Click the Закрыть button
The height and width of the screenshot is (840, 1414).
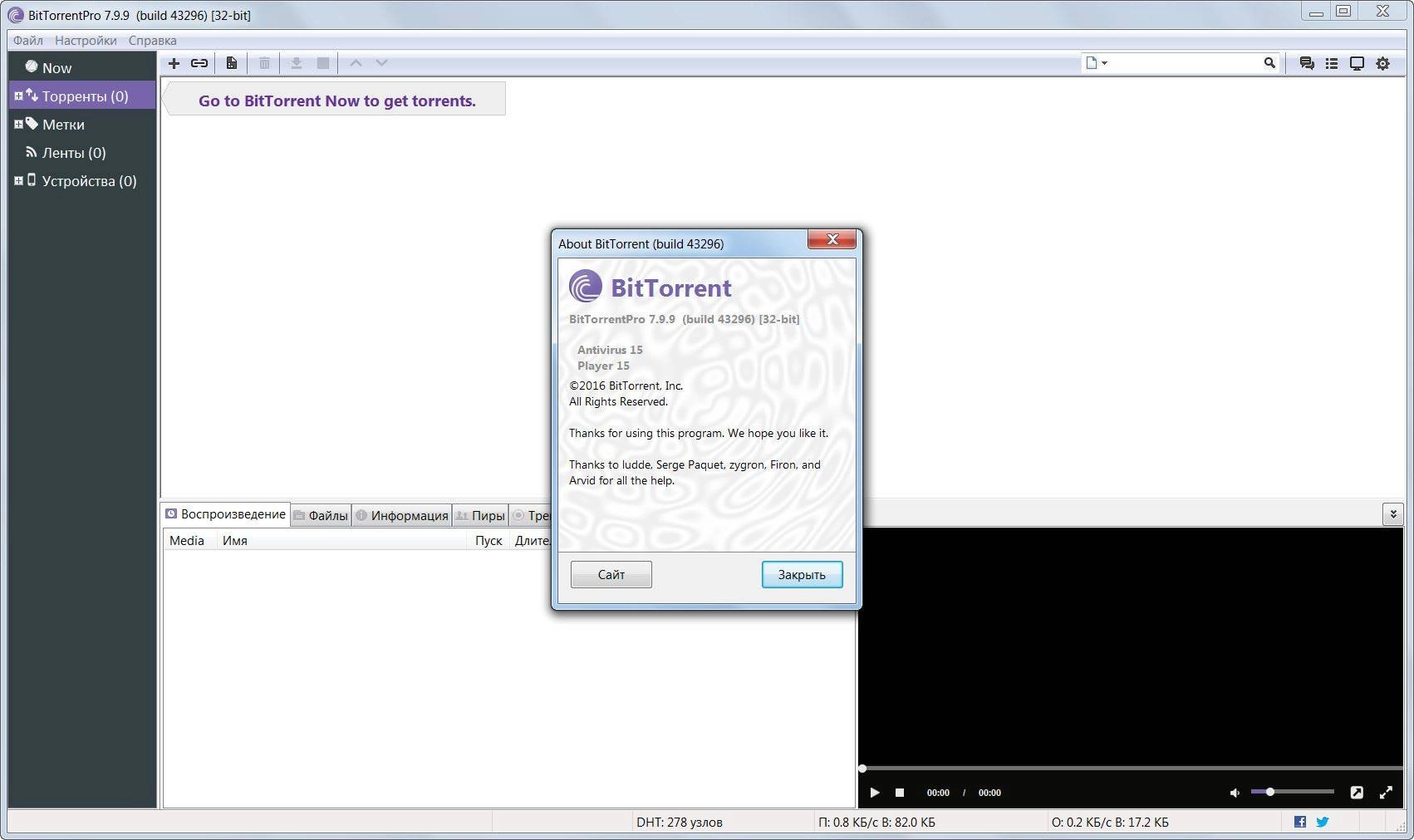click(x=802, y=574)
